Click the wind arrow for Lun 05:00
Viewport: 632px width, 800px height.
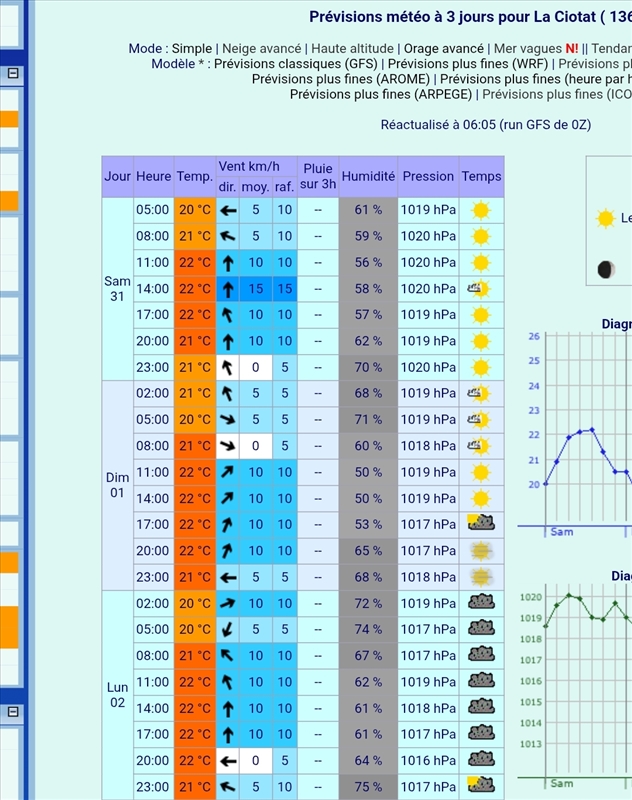227,630
